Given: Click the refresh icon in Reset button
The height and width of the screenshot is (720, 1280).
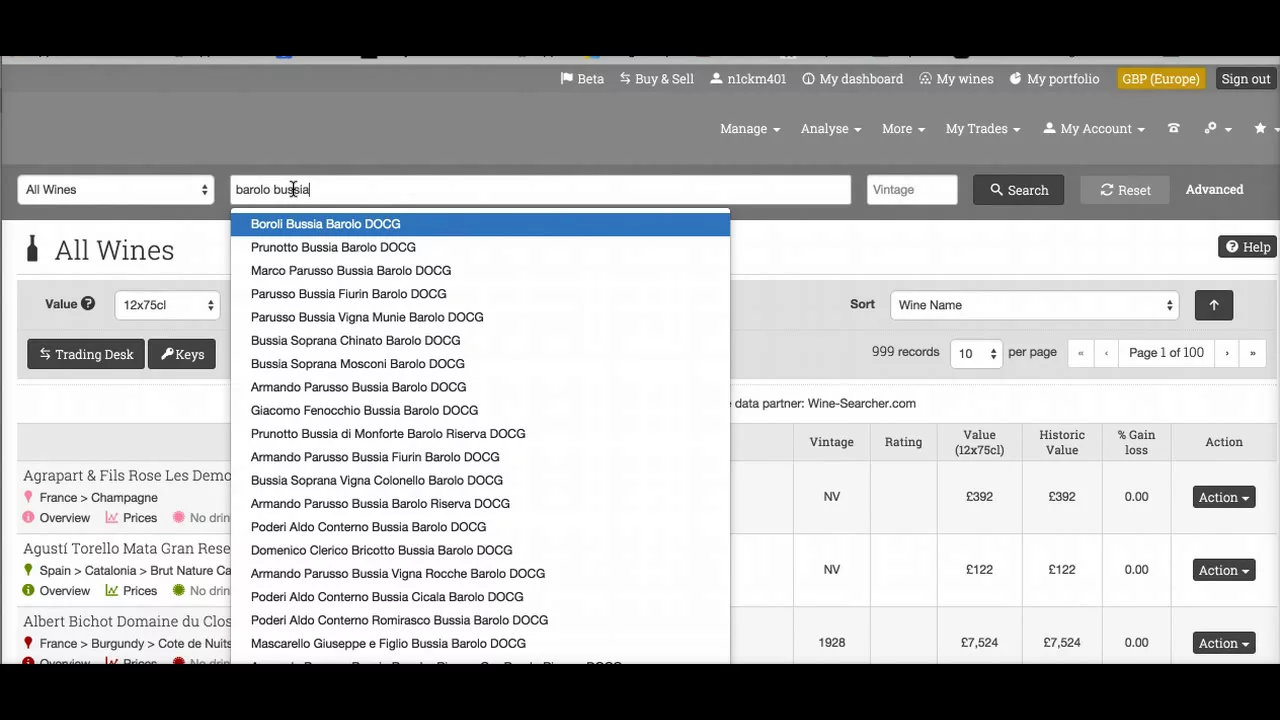Looking at the screenshot, I should coord(1107,190).
